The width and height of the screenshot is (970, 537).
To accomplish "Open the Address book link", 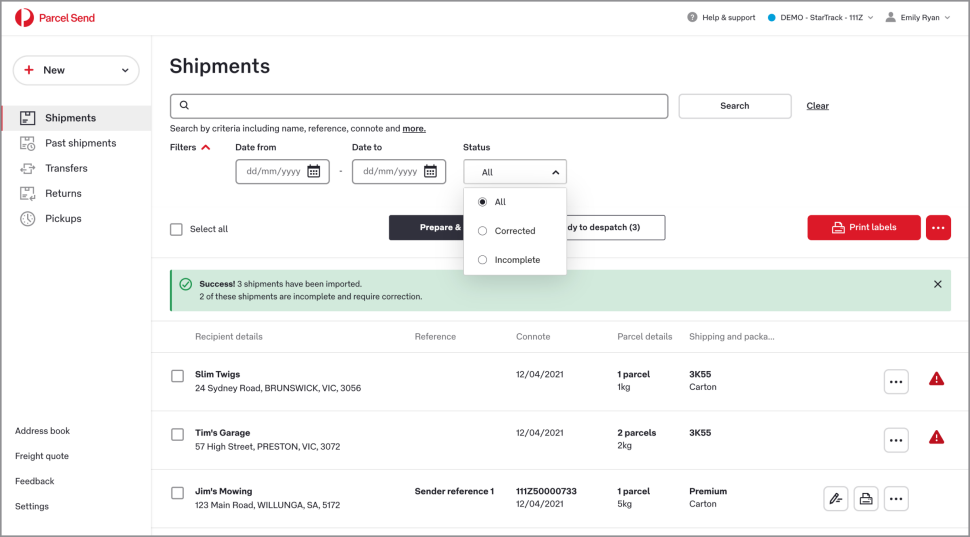I will pyautogui.click(x=42, y=431).
